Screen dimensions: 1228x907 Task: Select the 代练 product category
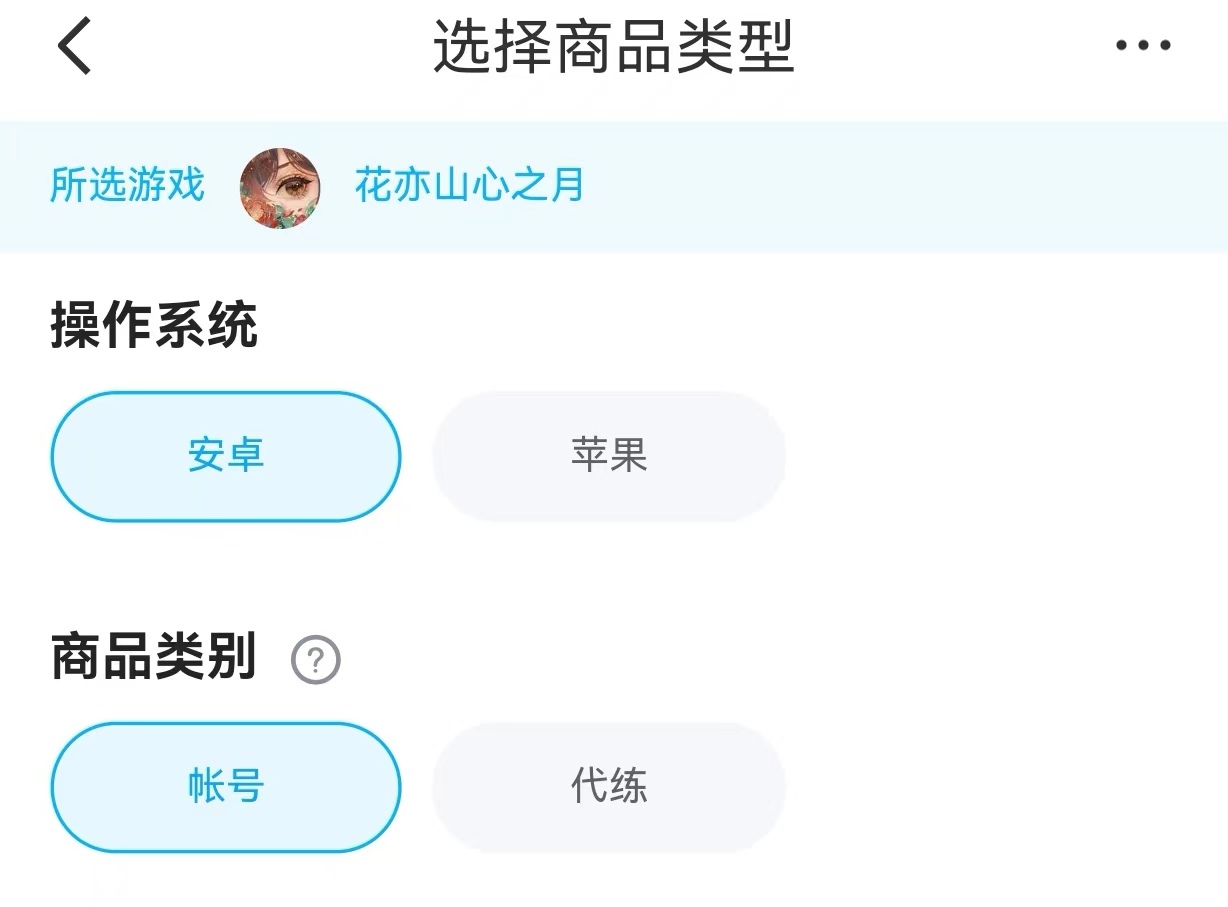(x=609, y=787)
